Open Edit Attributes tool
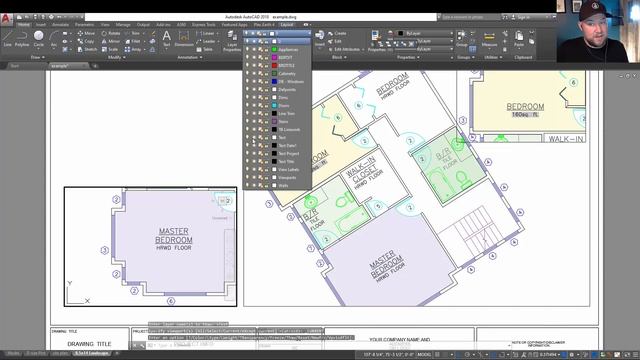 [x=345, y=49]
